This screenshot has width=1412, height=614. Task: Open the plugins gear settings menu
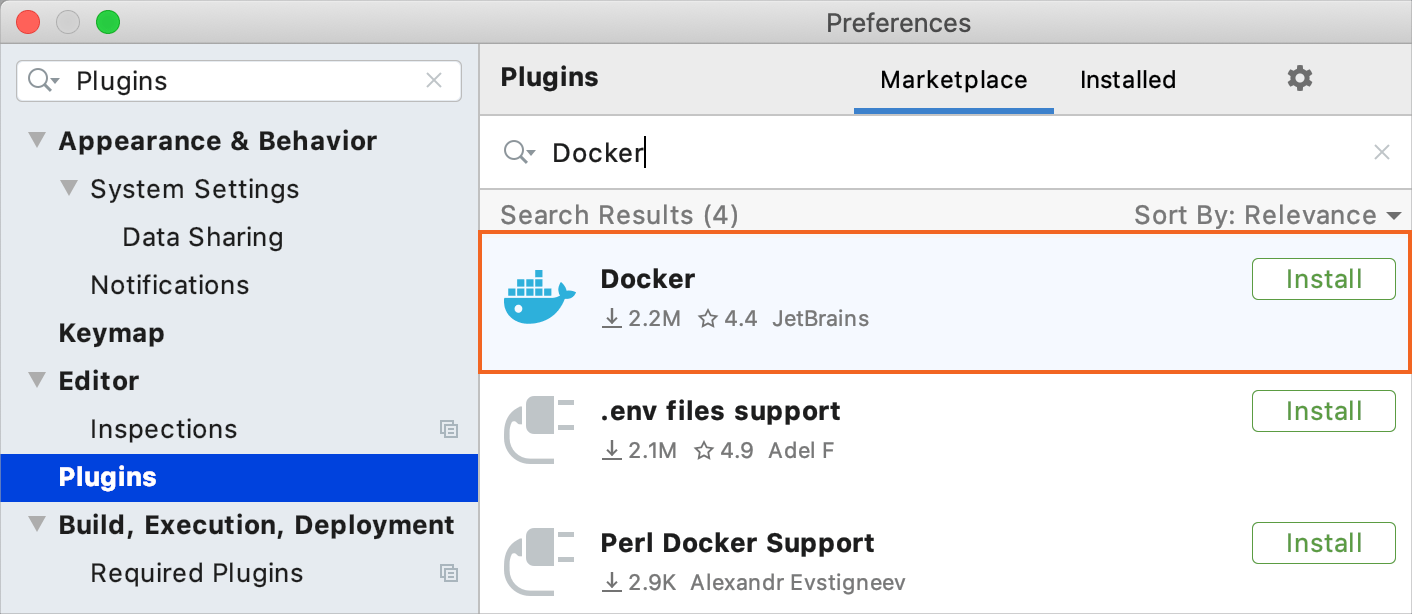1299,79
